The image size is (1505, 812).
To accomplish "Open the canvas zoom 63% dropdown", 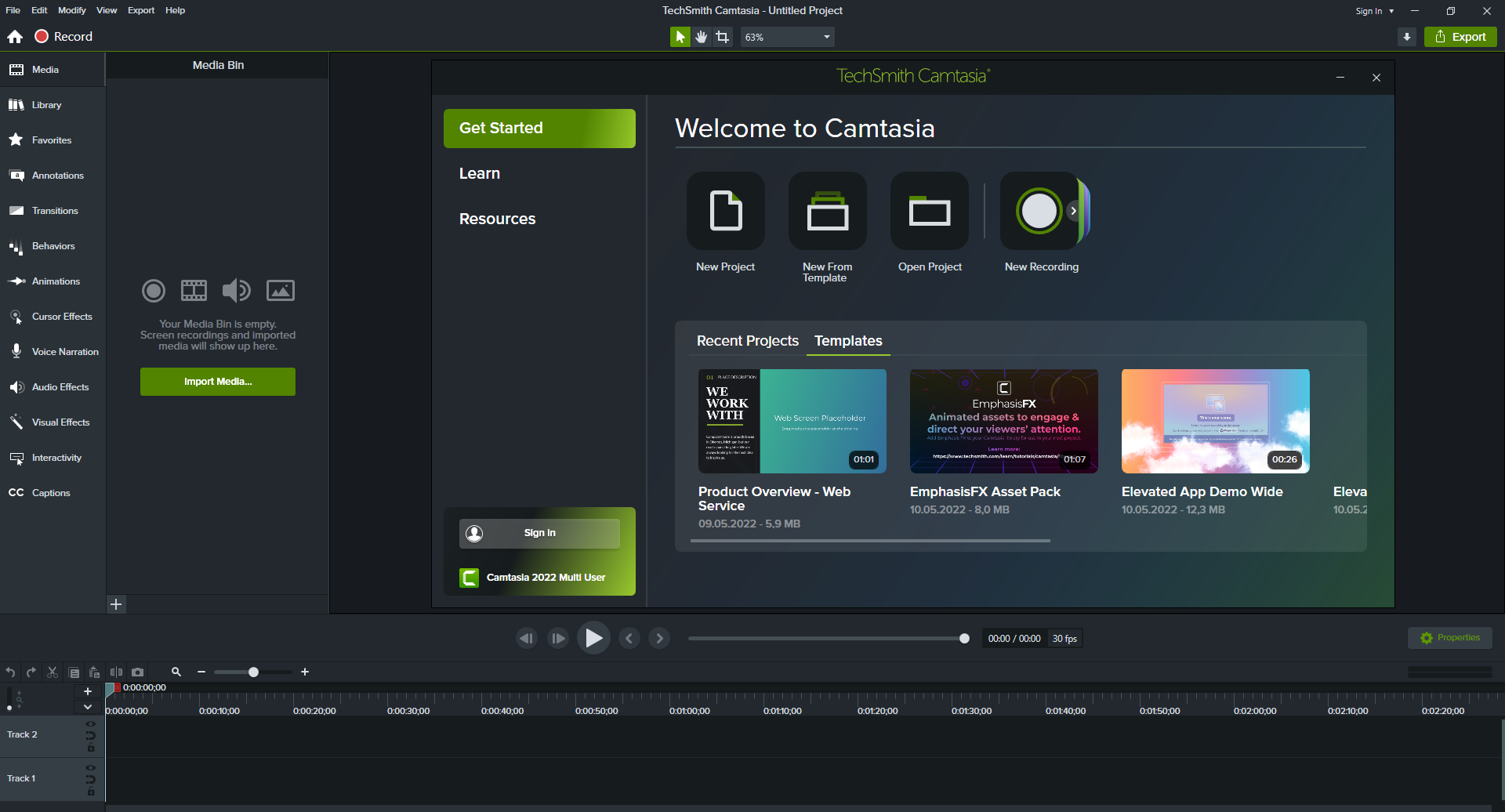I will [787, 37].
